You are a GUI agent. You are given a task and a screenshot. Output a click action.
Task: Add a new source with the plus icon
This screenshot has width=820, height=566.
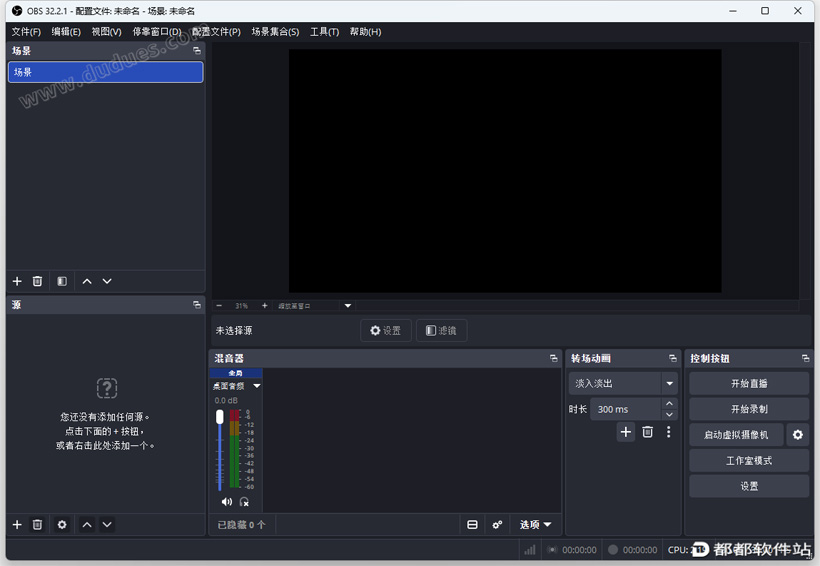17,525
